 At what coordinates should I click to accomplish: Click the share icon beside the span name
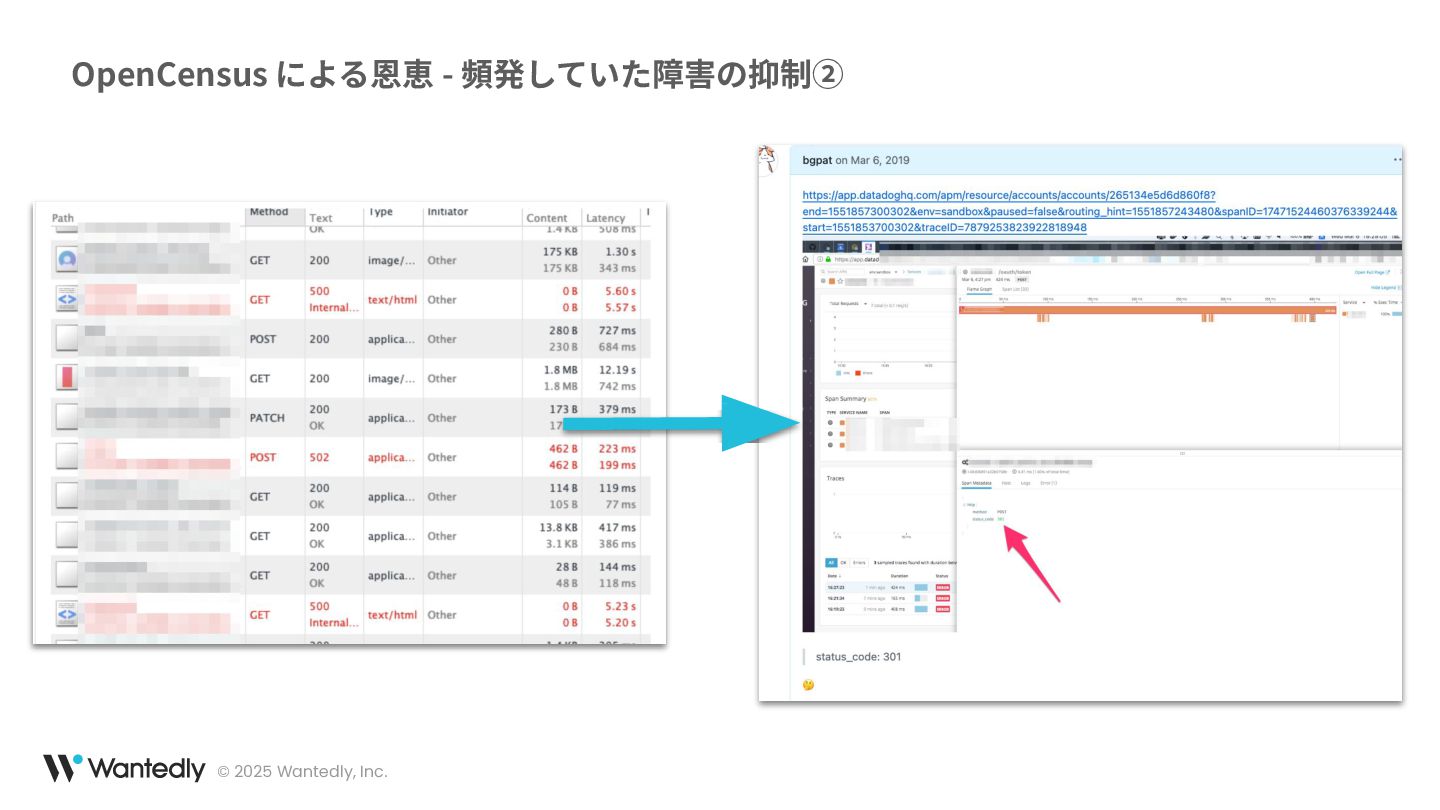(x=964, y=463)
